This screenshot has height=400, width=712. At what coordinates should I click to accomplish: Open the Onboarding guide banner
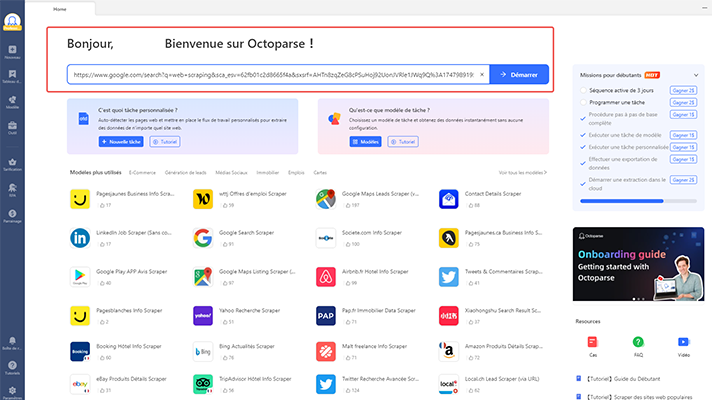[x=638, y=264]
